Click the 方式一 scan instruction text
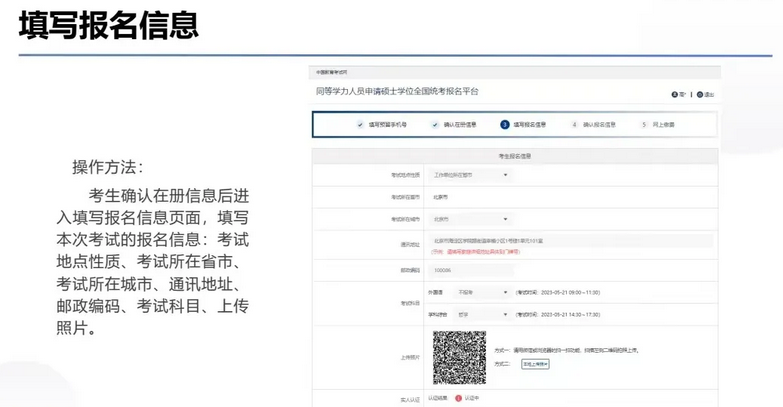The height and width of the screenshot is (407, 783). (x=567, y=351)
